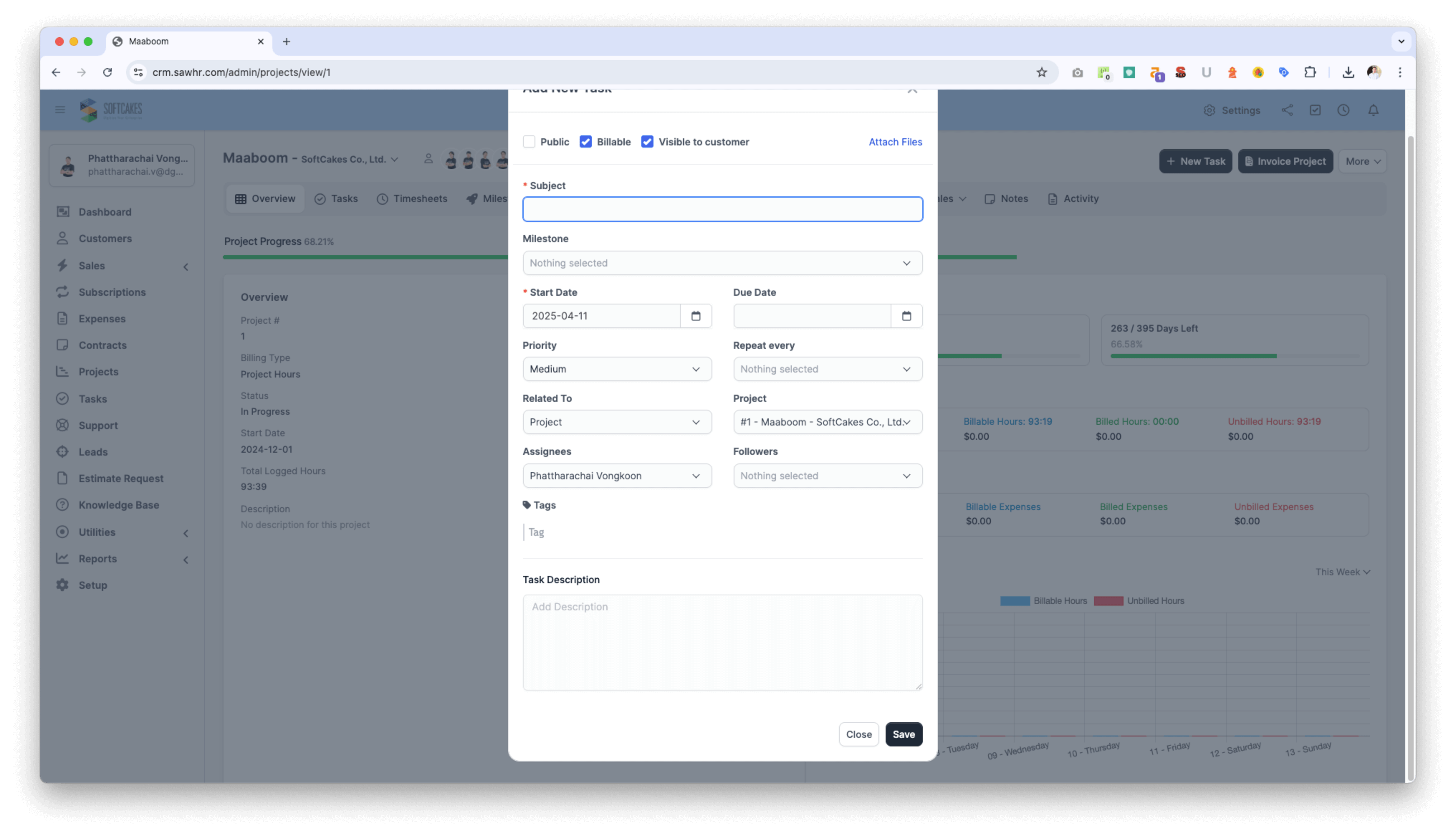Image resolution: width=1456 pixels, height=836 pixels.
Task: Click the Phattharachai user profile card
Action: tap(122, 165)
